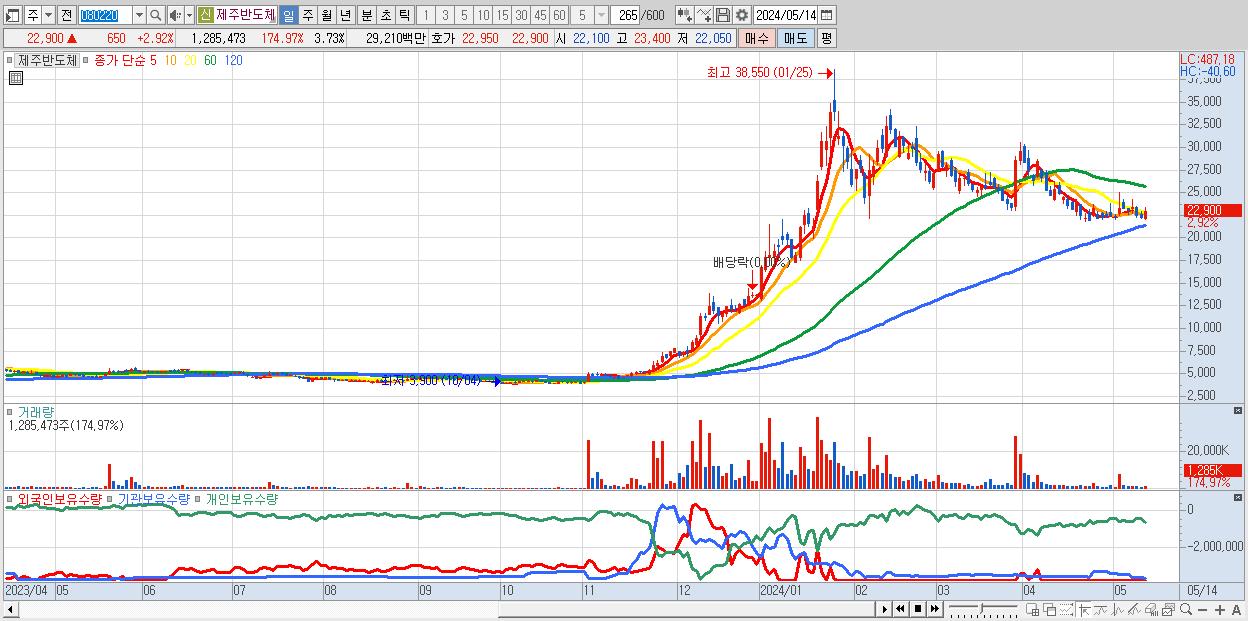The width and height of the screenshot is (1248, 621).
Task: Click the date field 2024/05/14
Action: (785, 16)
